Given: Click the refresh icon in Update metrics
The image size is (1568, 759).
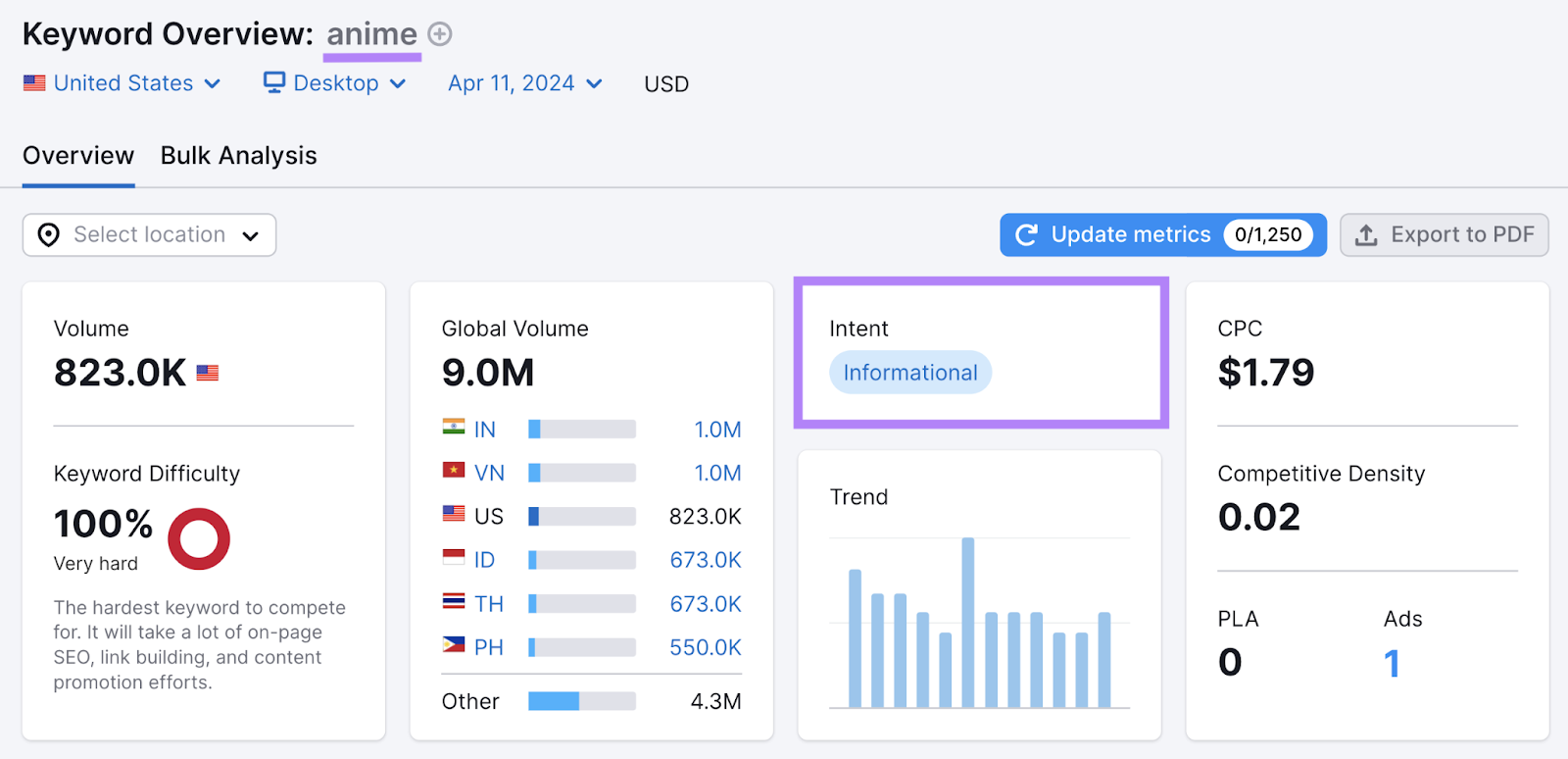Looking at the screenshot, I should click(1026, 235).
